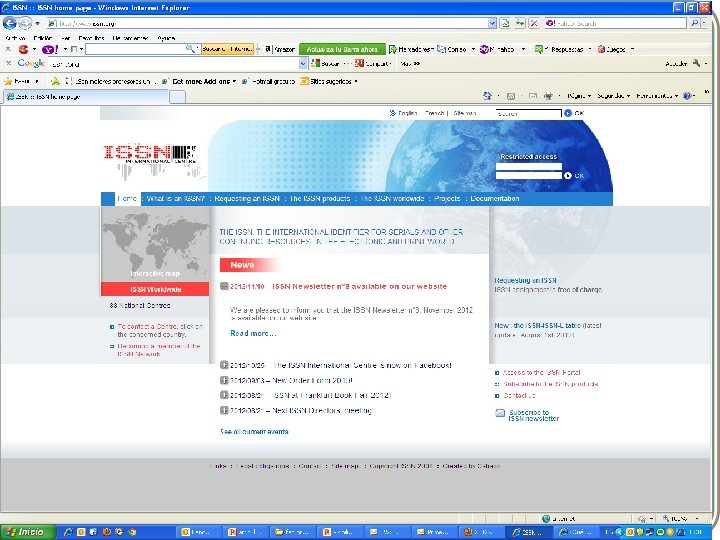Click the Favorites star icon
Image resolution: width=720 pixels, height=540 pixels.
(8, 81)
